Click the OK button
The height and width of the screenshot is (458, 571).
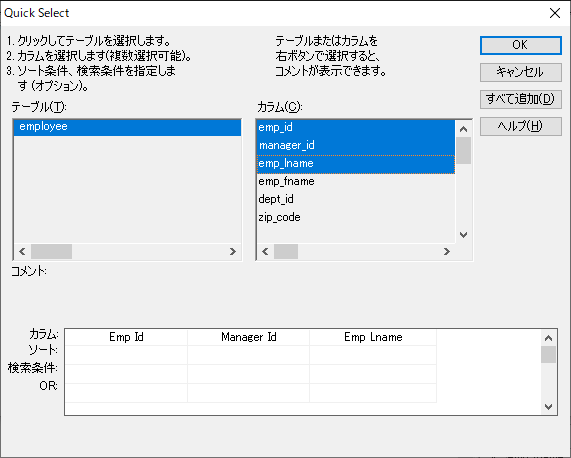pyautogui.click(x=520, y=45)
